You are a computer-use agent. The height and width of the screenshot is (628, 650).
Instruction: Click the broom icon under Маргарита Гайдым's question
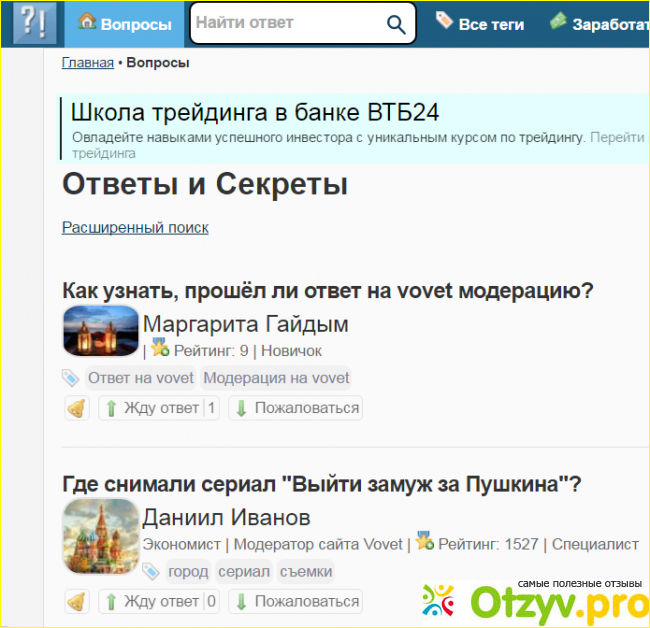[76, 408]
